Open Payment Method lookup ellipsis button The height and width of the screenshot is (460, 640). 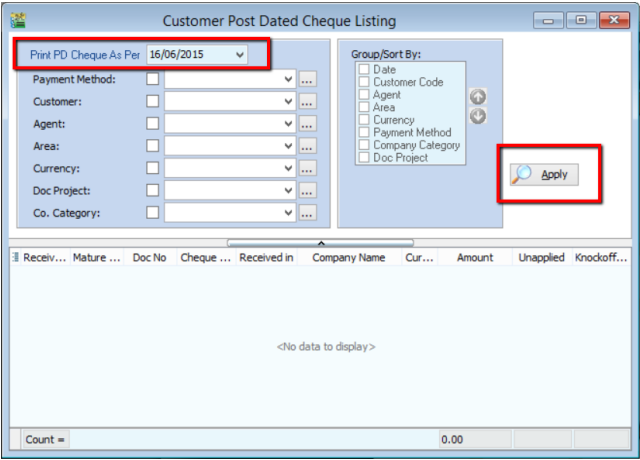(308, 78)
